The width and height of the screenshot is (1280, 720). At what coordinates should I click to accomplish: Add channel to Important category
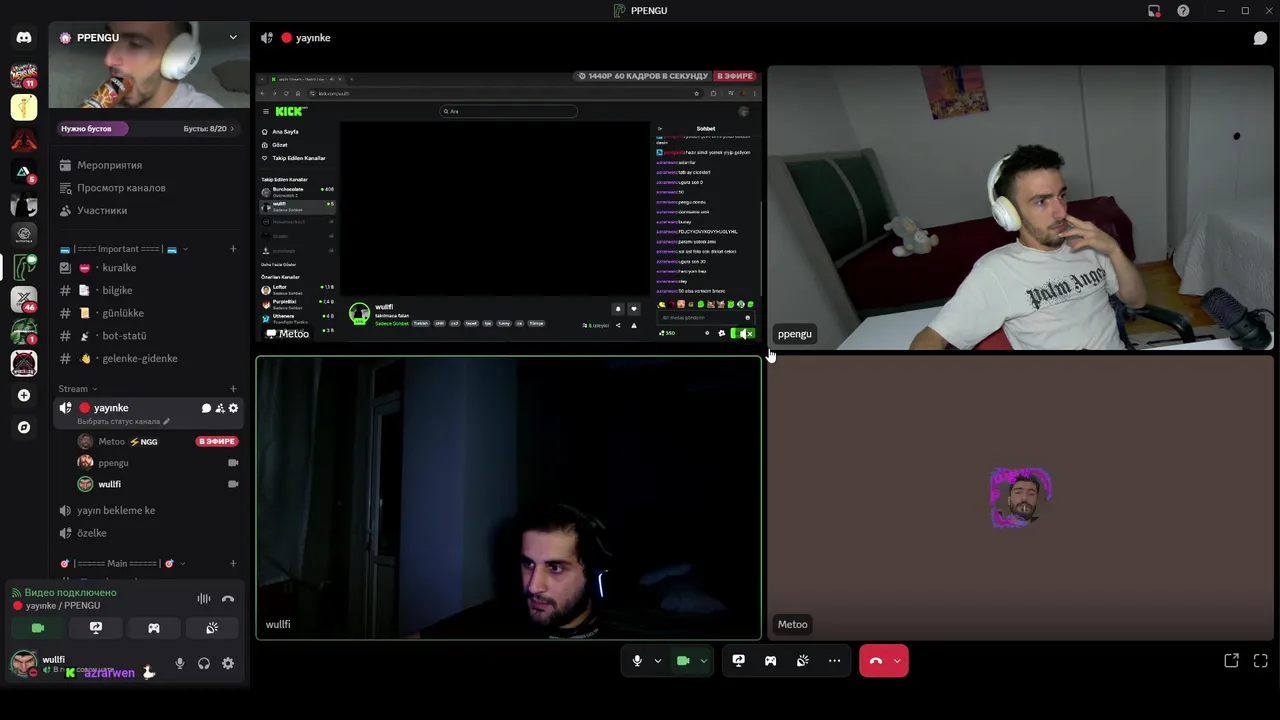click(x=233, y=249)
